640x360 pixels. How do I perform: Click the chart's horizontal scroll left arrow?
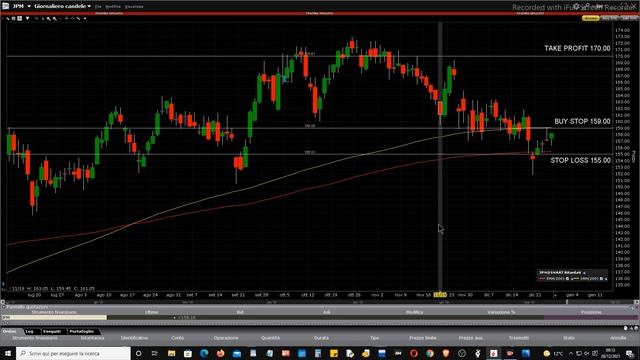pyautogui.click(x=3, y=302)
